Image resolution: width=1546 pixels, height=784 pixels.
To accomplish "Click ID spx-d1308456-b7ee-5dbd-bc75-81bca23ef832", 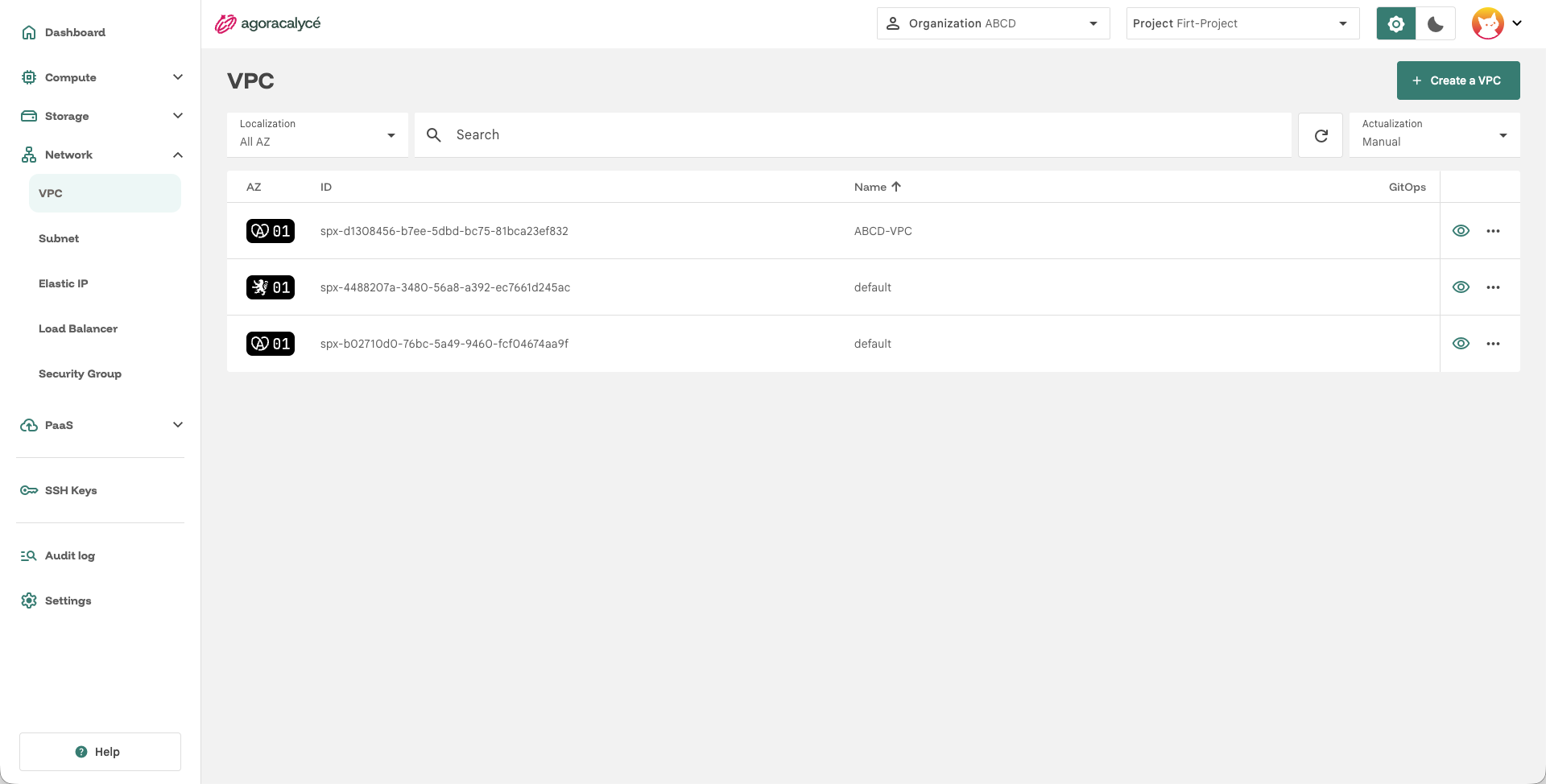I will click(x=444, y=231).
